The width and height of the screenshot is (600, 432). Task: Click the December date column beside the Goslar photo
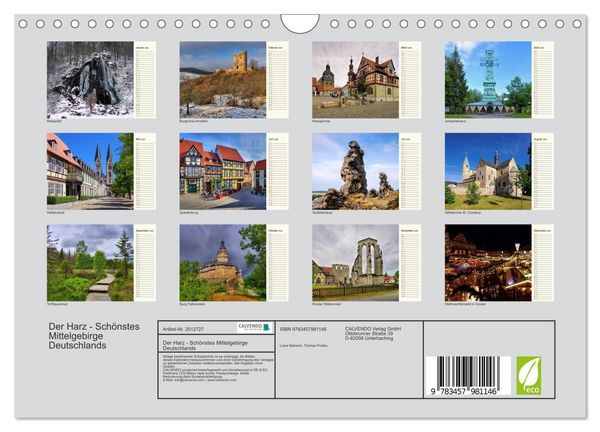tap(543, 262)
